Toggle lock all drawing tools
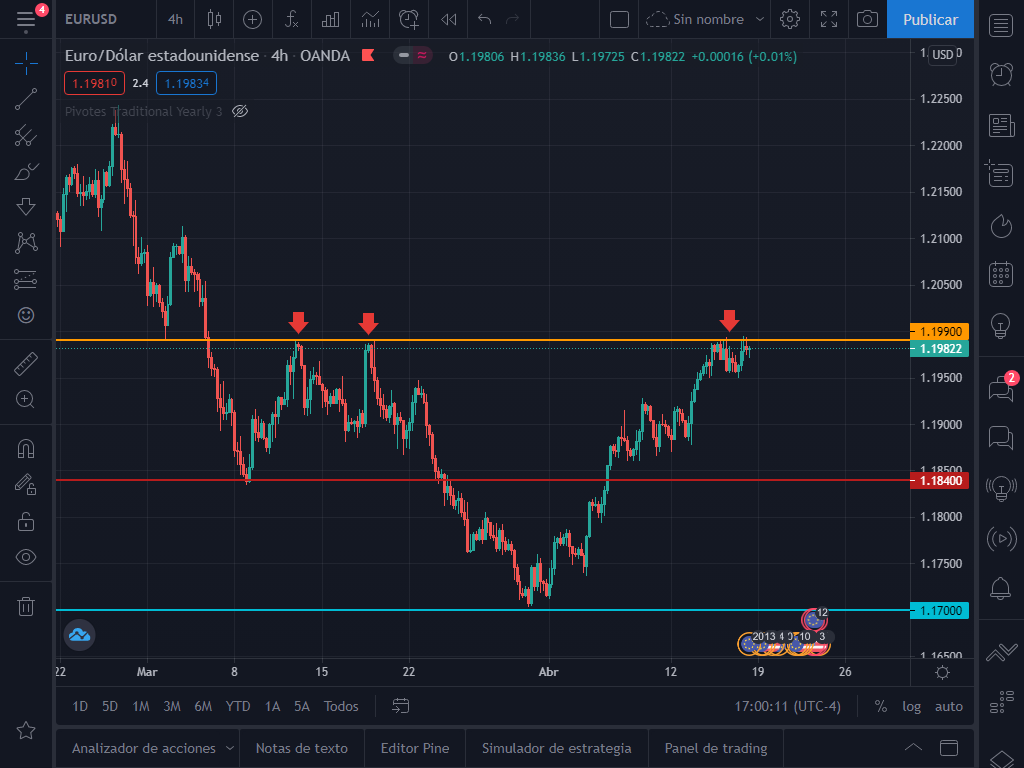Screen dimensions: 1024x768 [26, 521]
